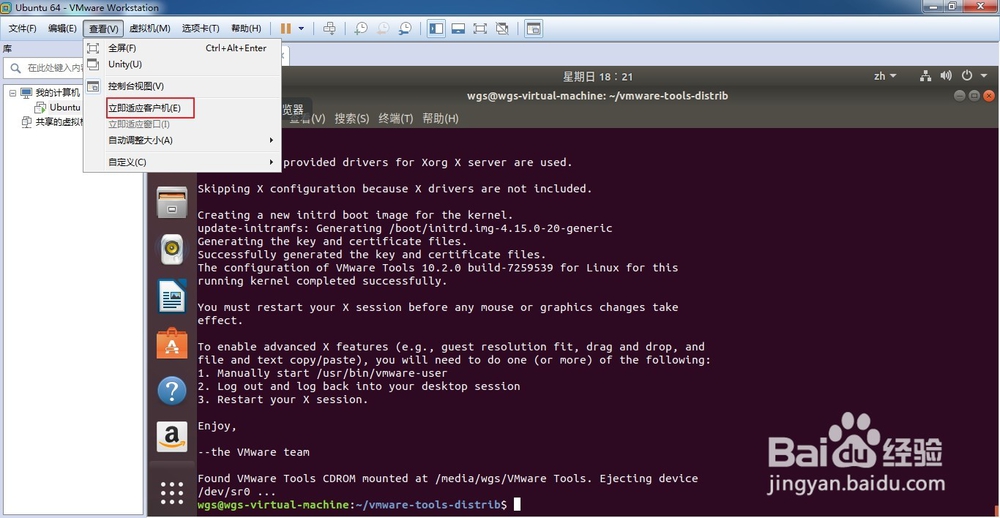Open the dropdown arrow beside the Pause icon
1000x518 pixels.
point(302,29)
